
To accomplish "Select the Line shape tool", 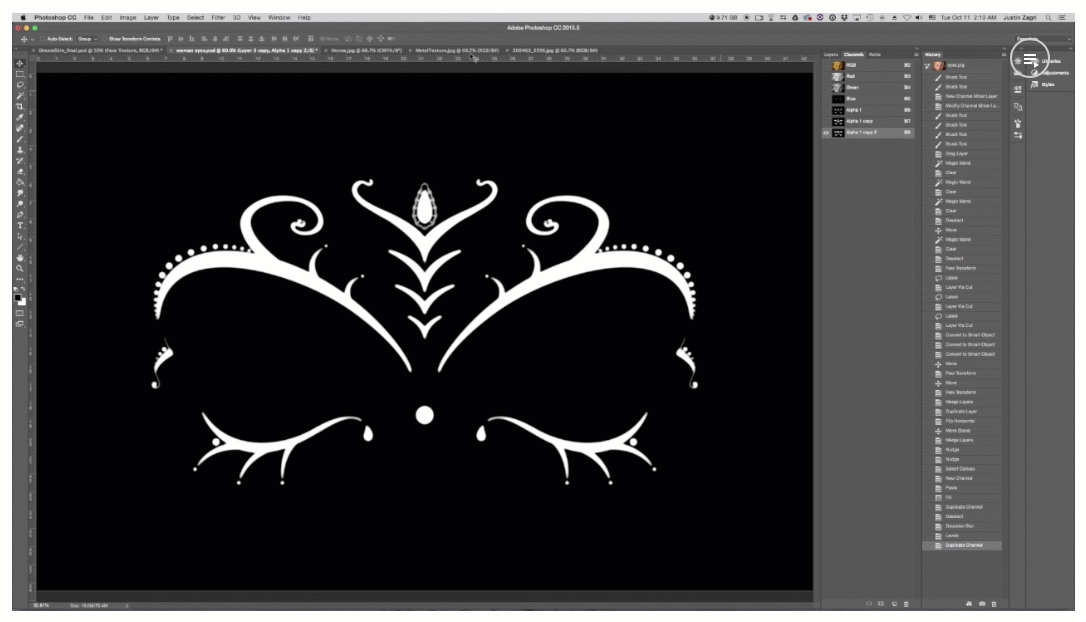I will pos(20,247).
